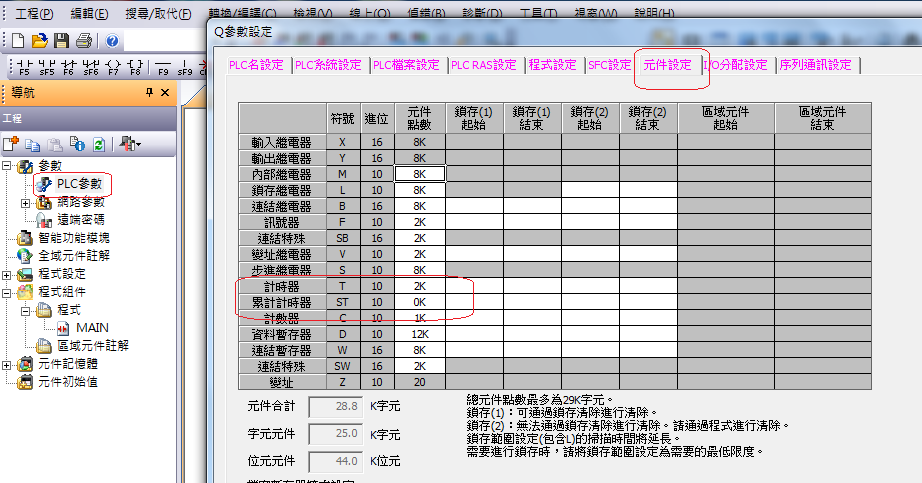
Task: Insert a coil with the F7 icon
Action: tap(111, 69)
